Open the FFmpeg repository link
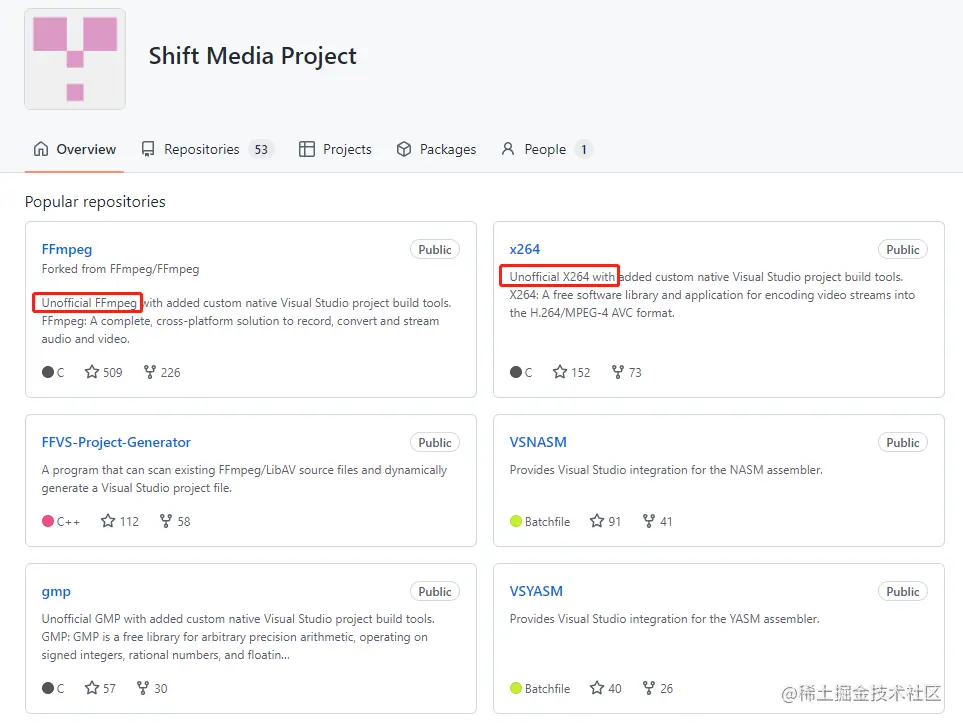The image size is (963, 725). pyautogui.click(x=67, y=249)
